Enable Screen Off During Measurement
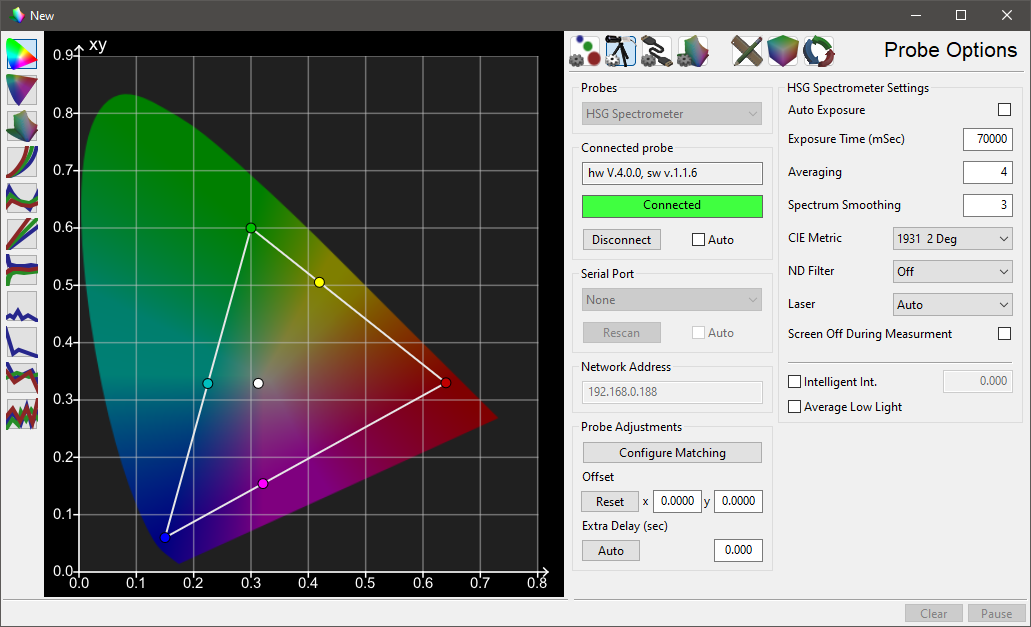The width and height of the screenshot is (1031, 627). tap(1004, 334)
